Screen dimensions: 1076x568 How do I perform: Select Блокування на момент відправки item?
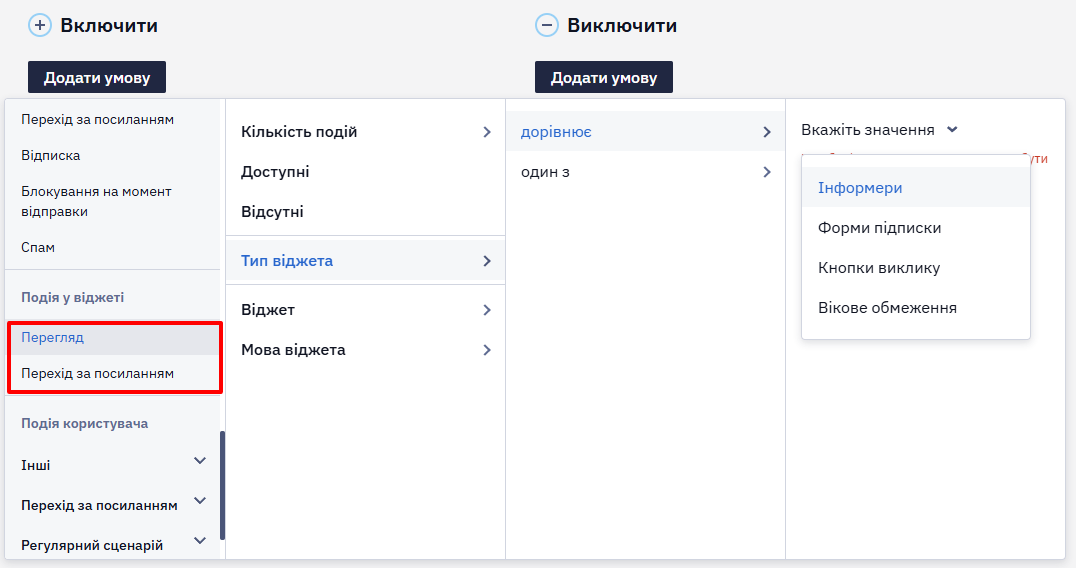(x=96, y=202)
